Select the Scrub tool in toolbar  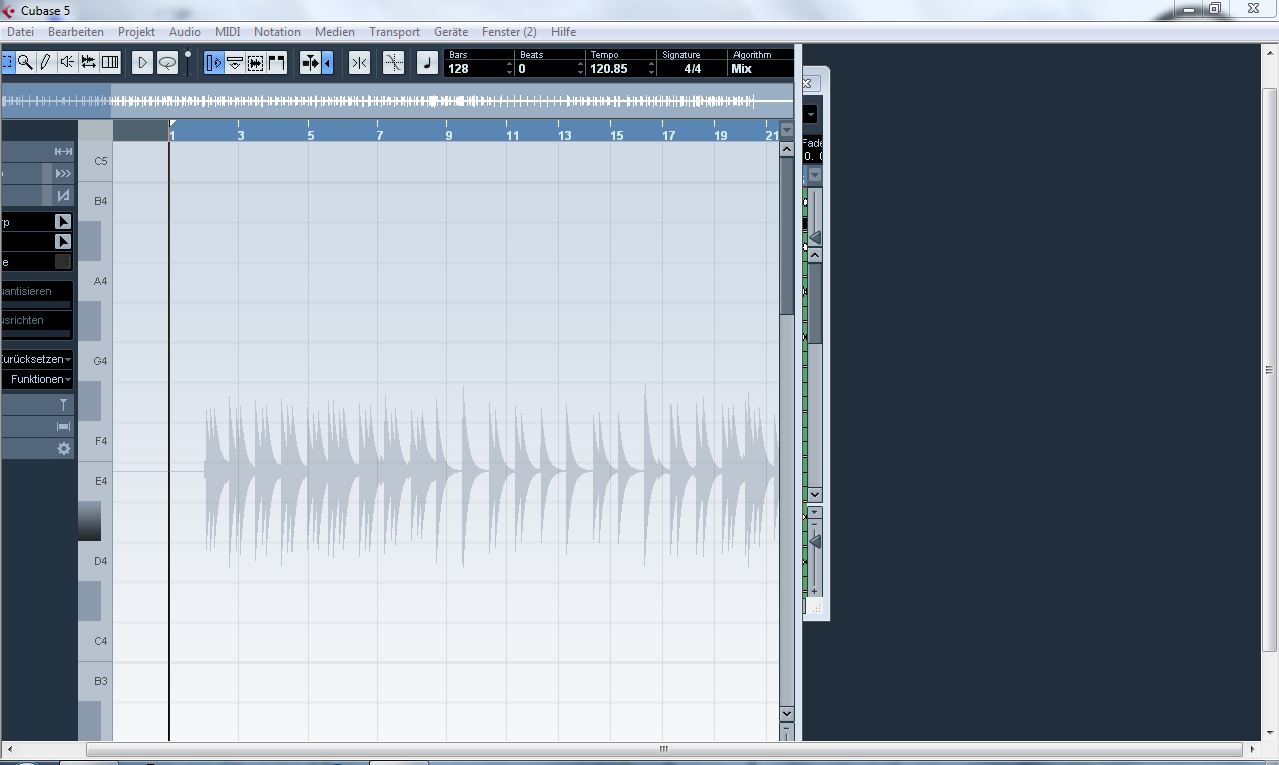[88, 62]
